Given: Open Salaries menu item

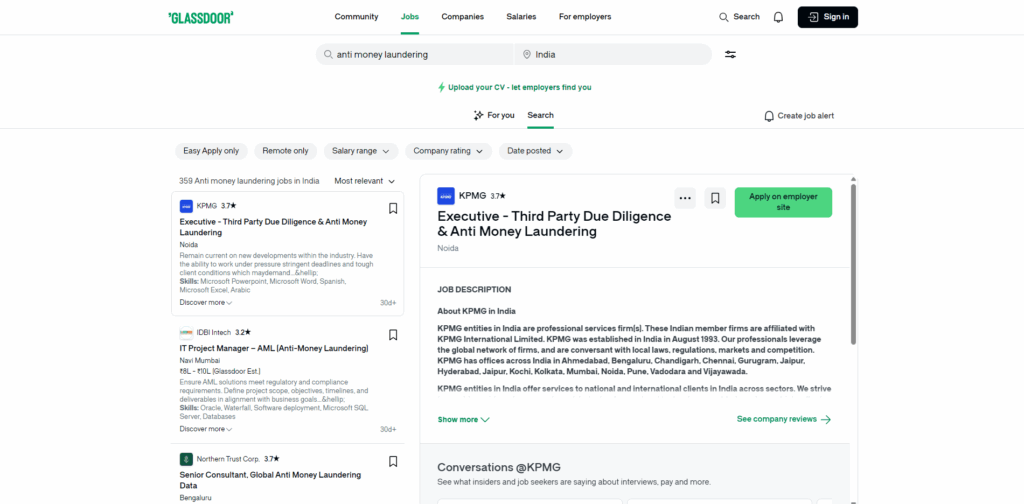Looking at the screenshot, I should (x=521, y=17).
